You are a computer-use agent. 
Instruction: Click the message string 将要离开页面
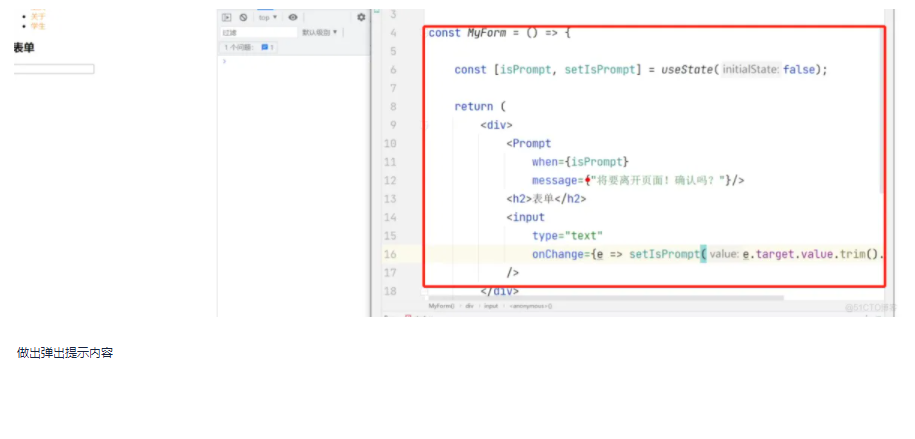657,180
